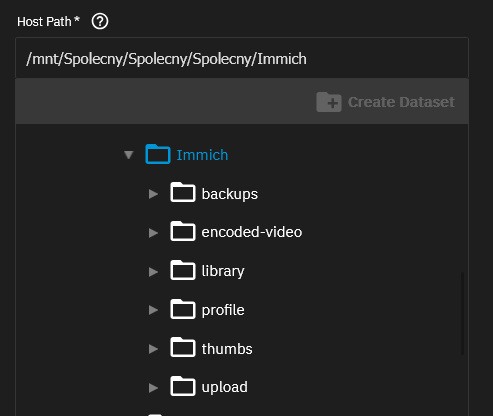
Task: Click the Host Path label
Action: (48, 22)
